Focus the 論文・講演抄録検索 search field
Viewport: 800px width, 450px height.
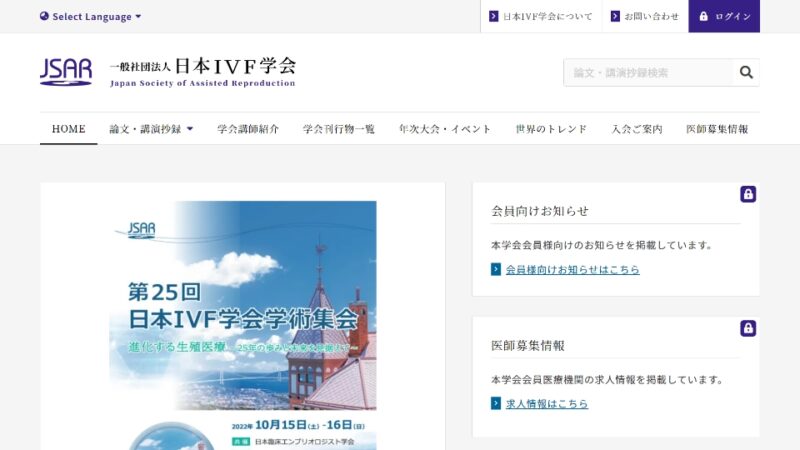648,72
